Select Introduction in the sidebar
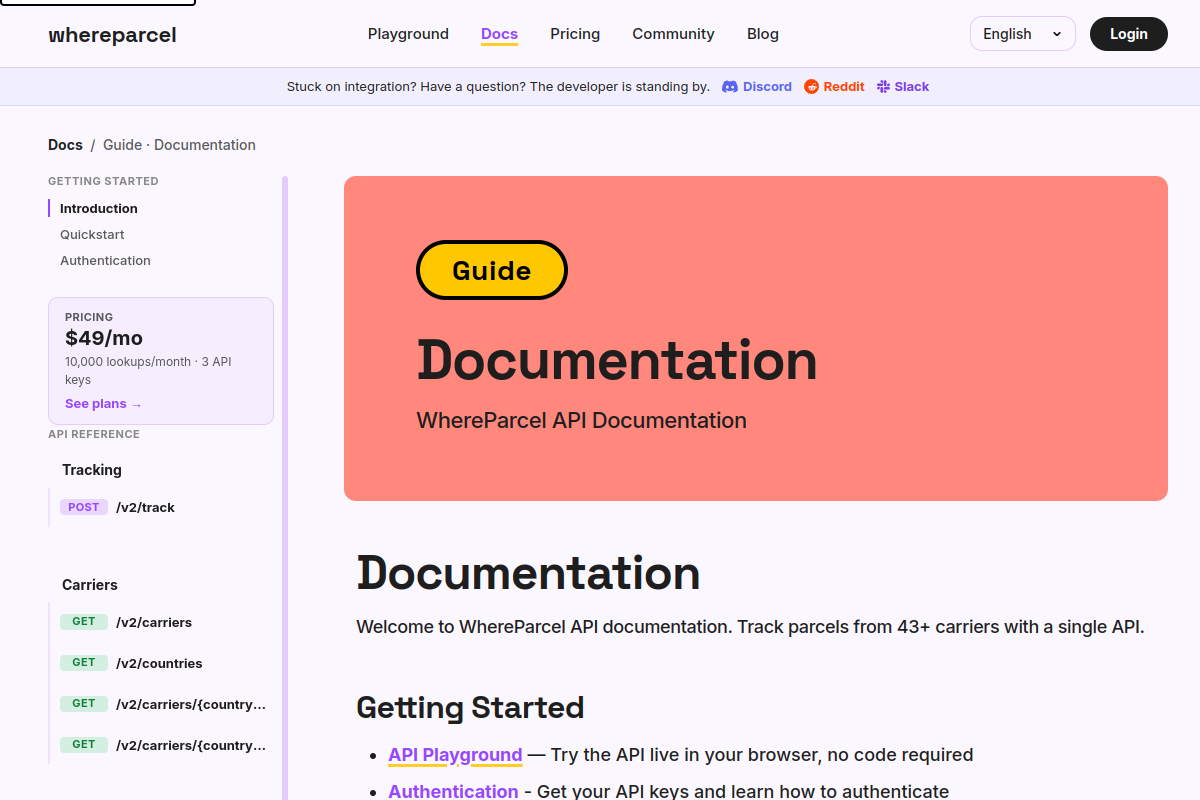1200x800 pixels. [x=99, y=209]
